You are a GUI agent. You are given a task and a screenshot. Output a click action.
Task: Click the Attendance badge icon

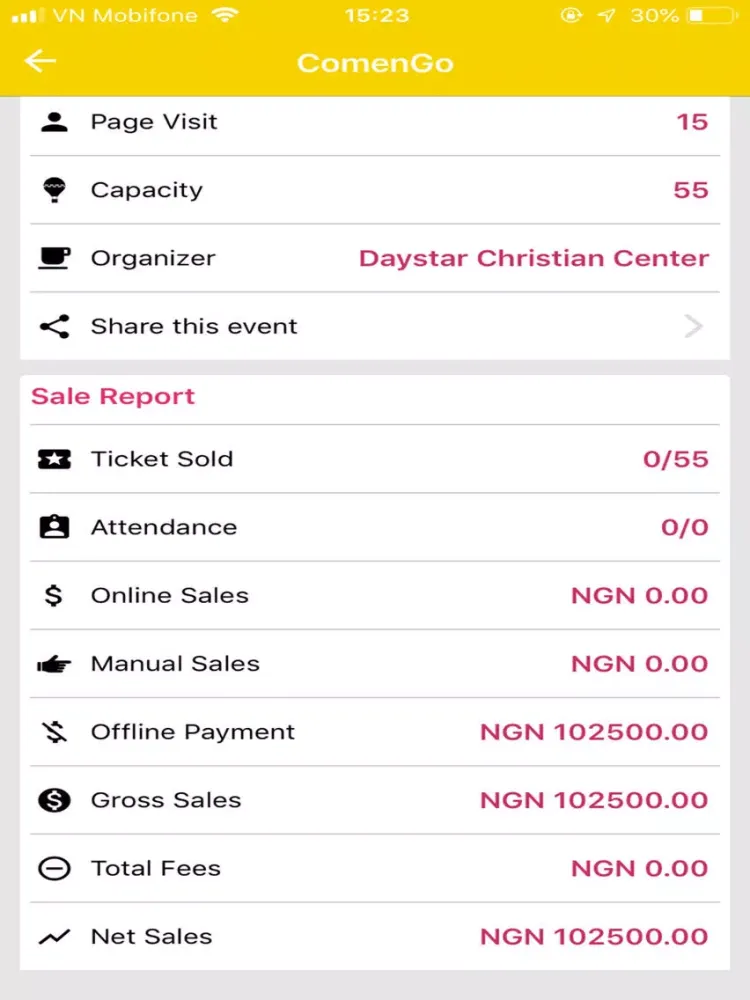click(x=54, y=527)
